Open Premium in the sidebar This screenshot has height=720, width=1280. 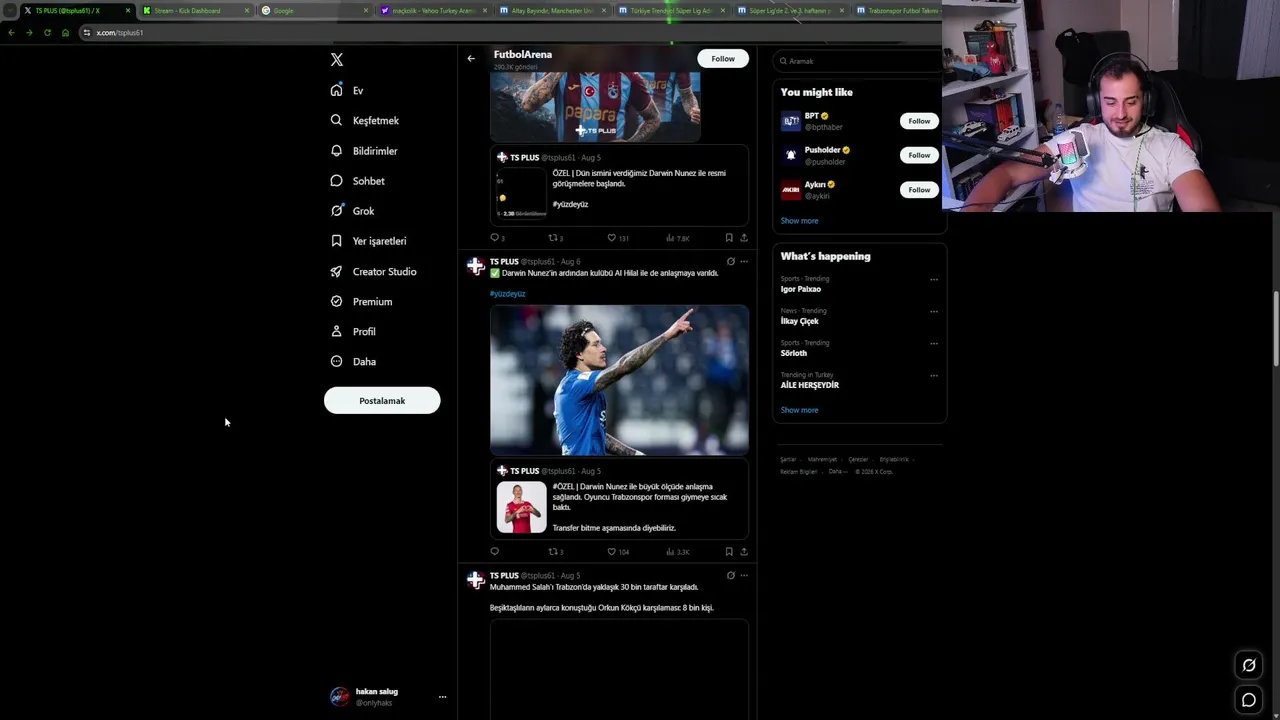pyautogui.click(x=361, y=302)
